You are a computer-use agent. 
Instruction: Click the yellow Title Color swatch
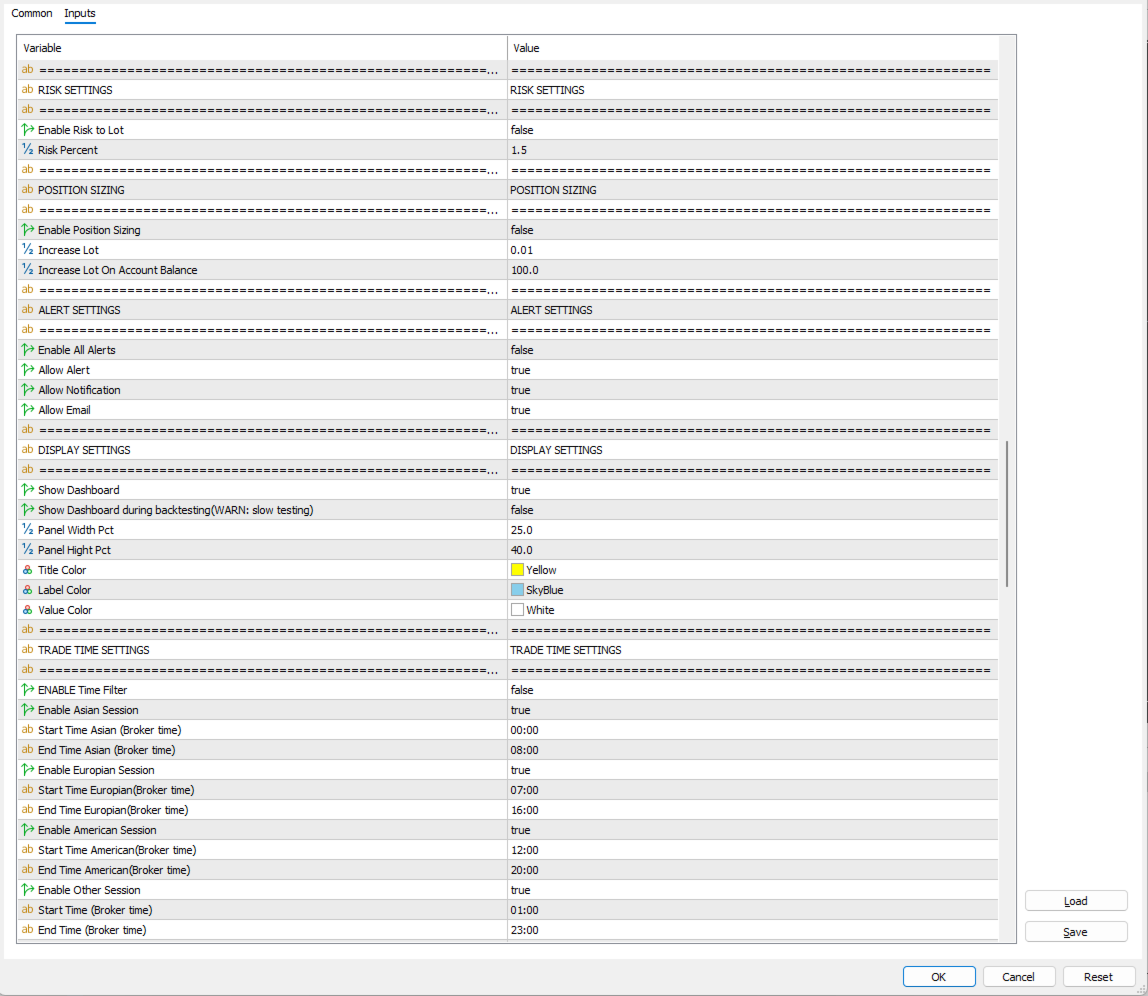tap(518, 570)
